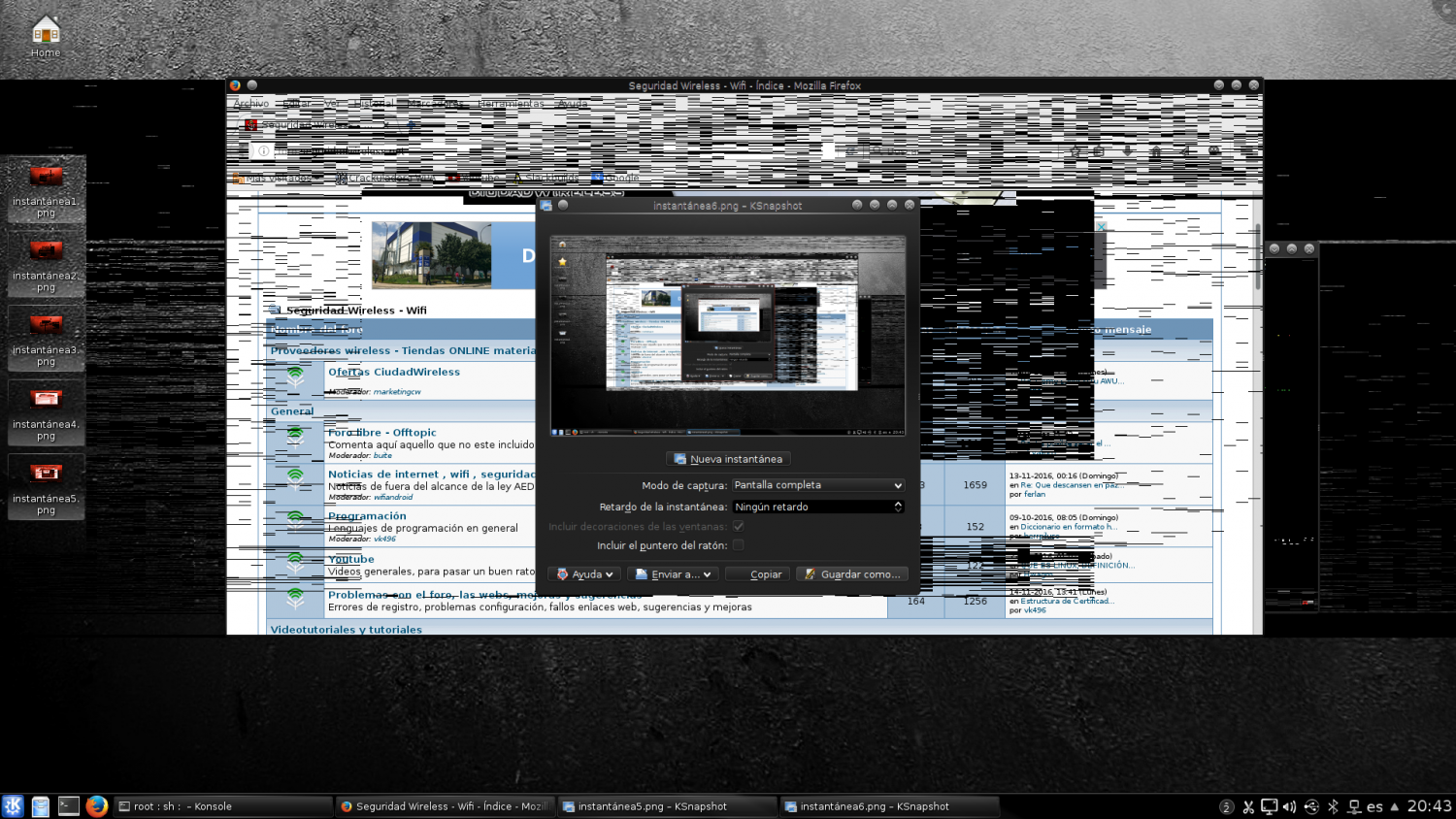Screen dimensions: 1456x819
Task: Switch to 'instantánea6.png – KSnapshot' taskbar entry
Action: (890, 806)
